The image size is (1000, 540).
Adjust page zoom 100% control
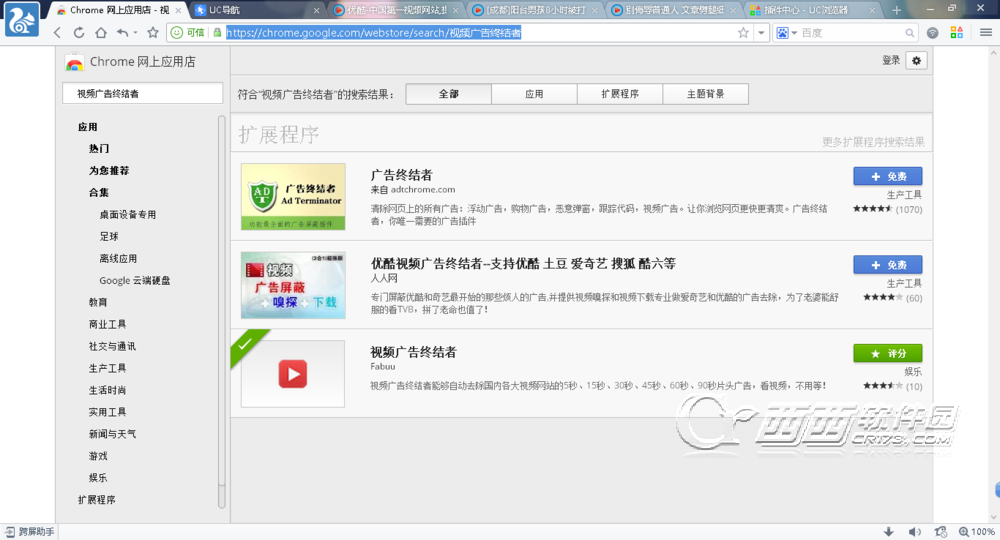[977, 531]
